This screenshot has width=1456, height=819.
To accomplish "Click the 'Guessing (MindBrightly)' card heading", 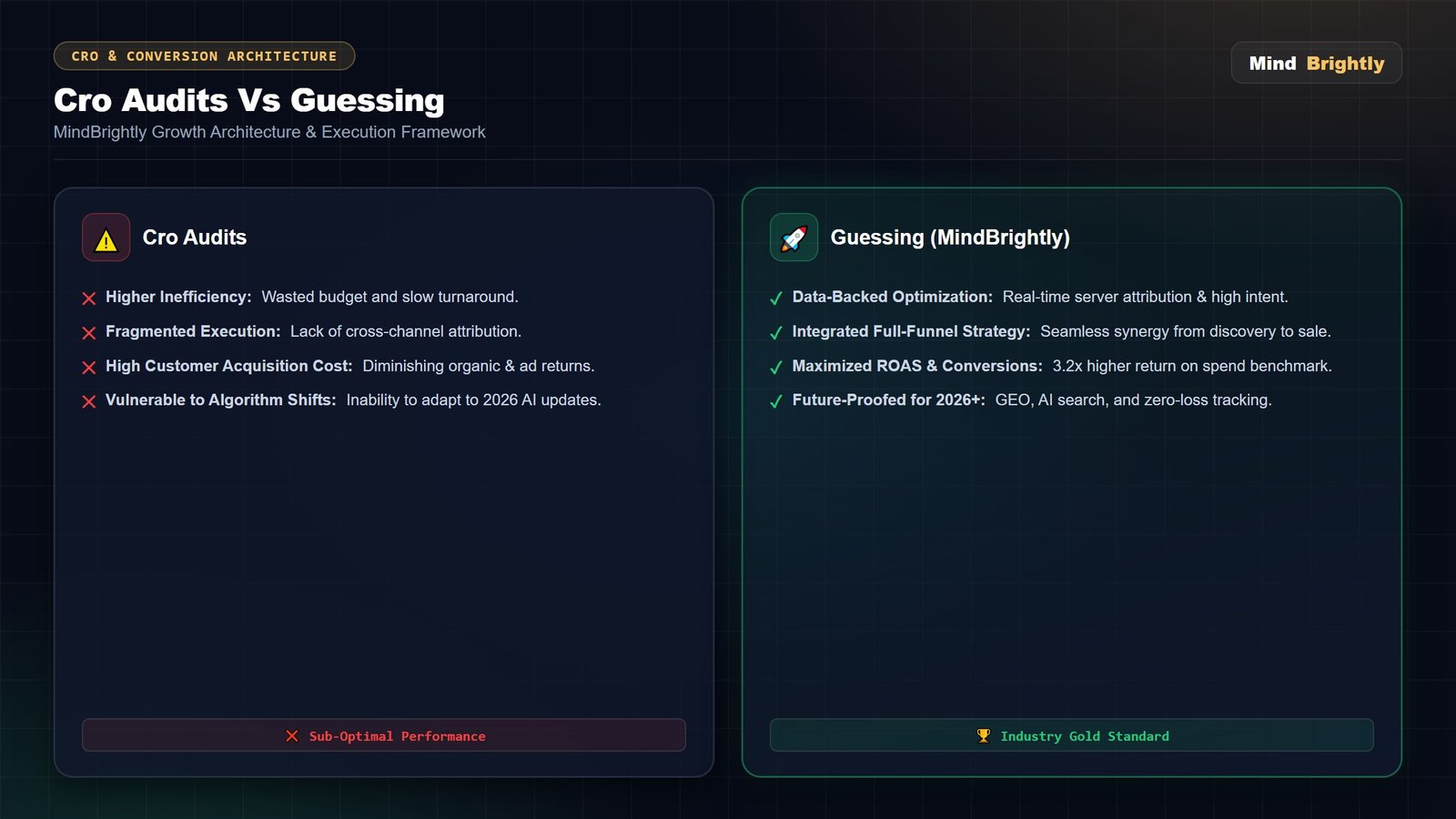I will tap(950, 238).
